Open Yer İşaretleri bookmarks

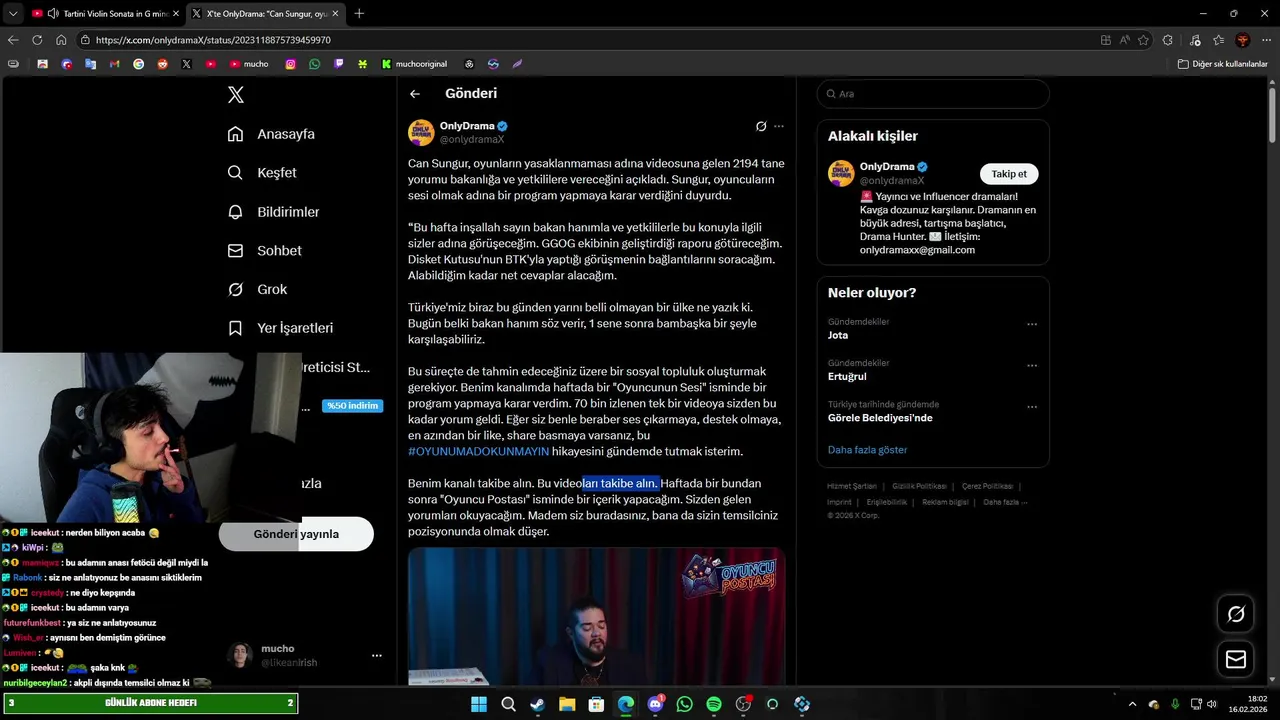(280, 328)
